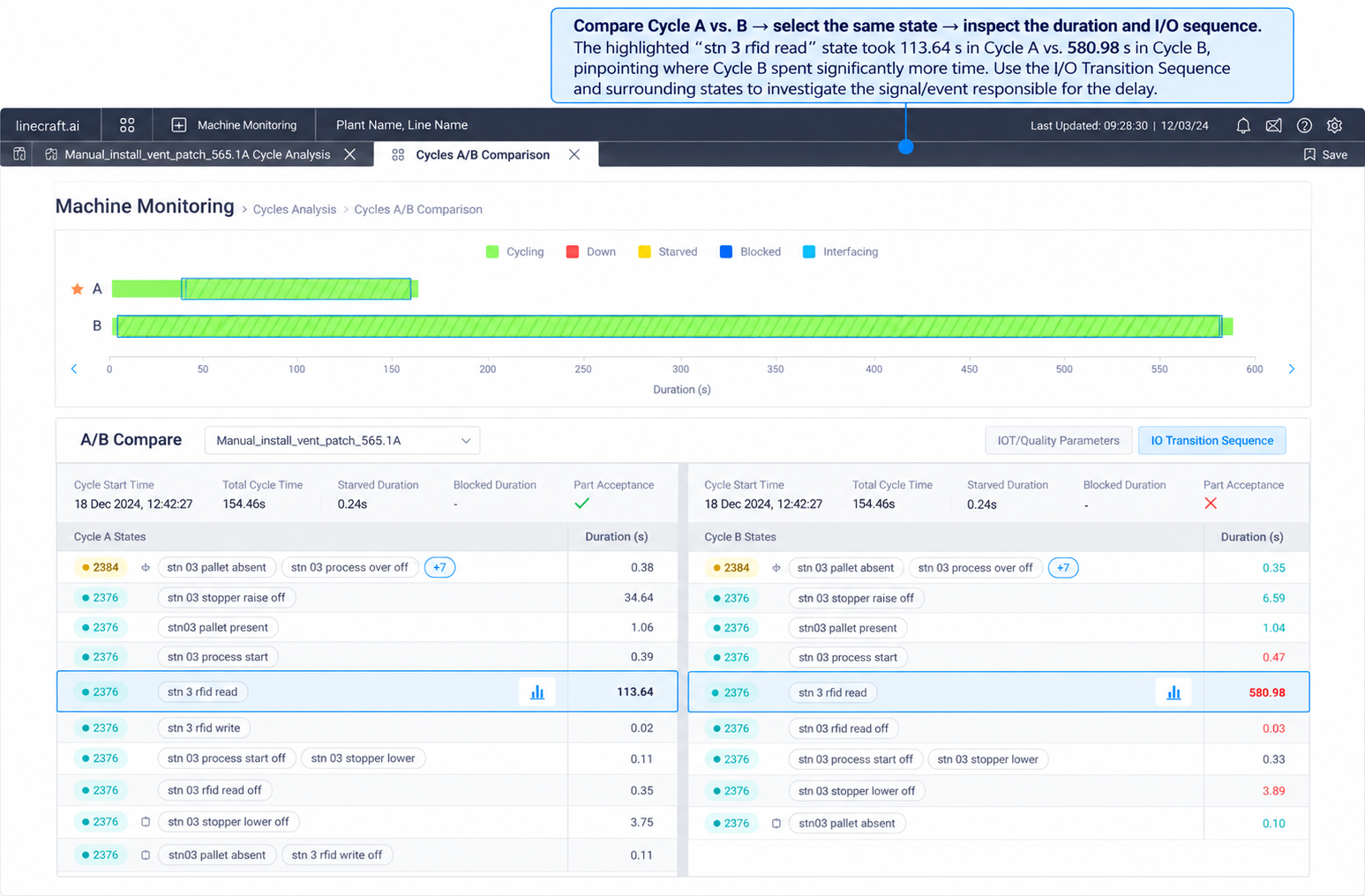Click the Cycle A bar in the timeline
This screenshot has height=896, width=1365.
click(265, 288)
